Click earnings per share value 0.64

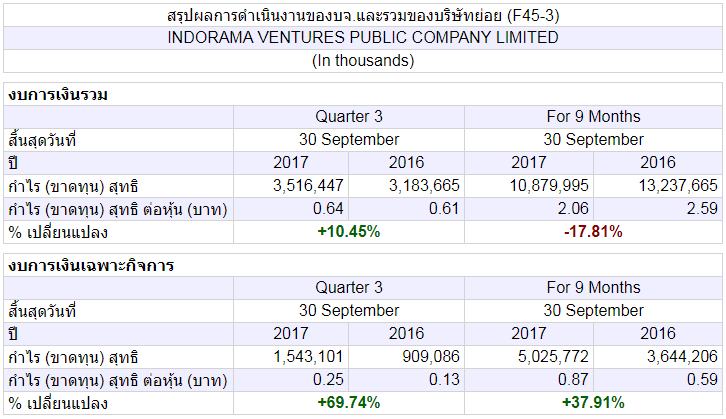point(328,209)
